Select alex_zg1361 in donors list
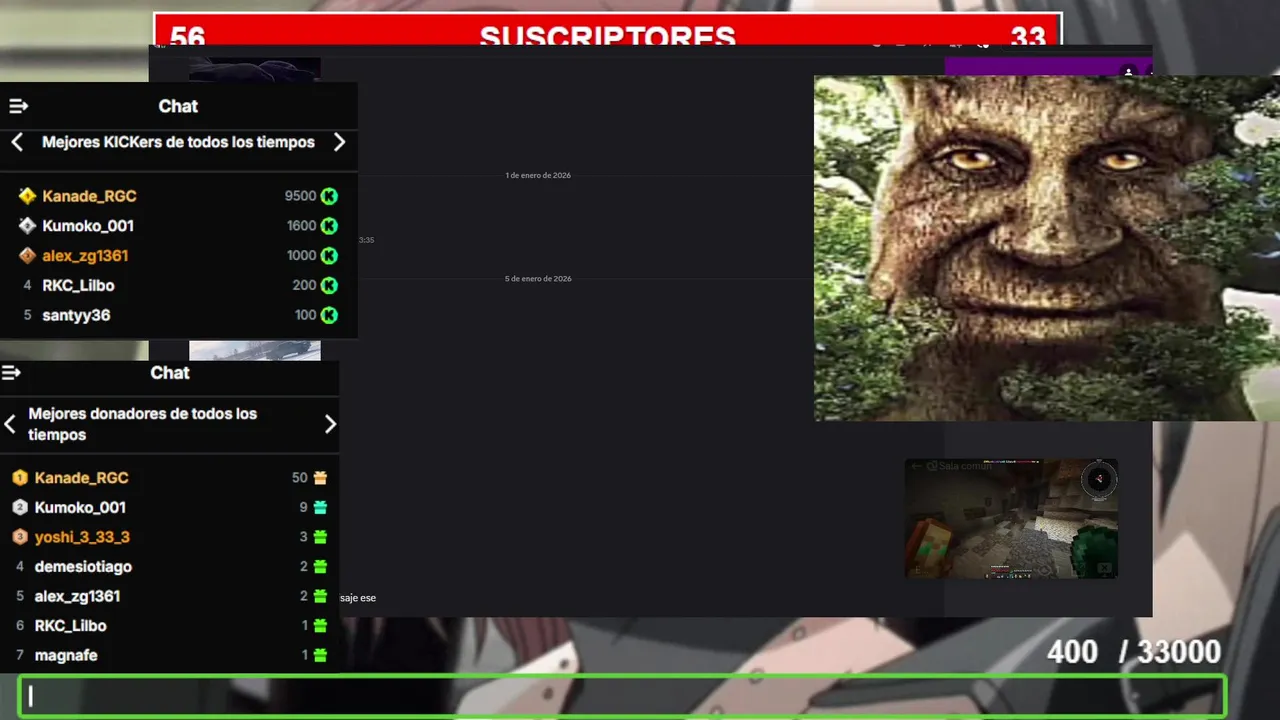This screenshot has height=720, width=1280. point(77,596)
